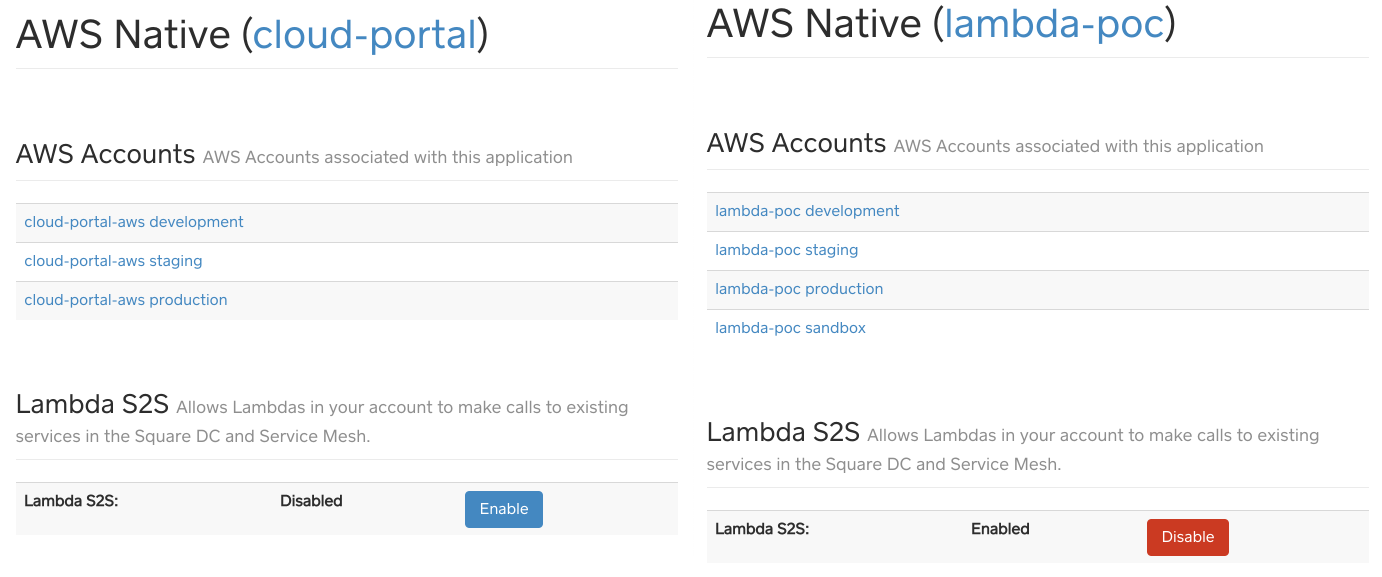This screenshot has height=577, width=1382.
Task: Open the lambda-poc development account
Action: click(x=807, y=211)
